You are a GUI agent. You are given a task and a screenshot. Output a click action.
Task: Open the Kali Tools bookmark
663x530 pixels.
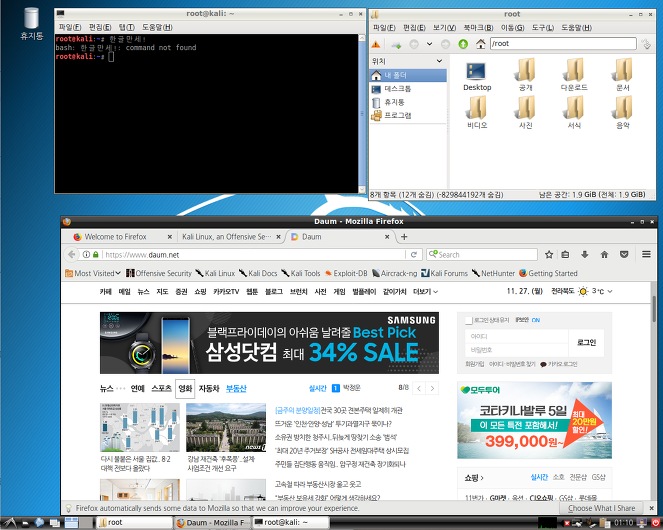click(301, 273)
